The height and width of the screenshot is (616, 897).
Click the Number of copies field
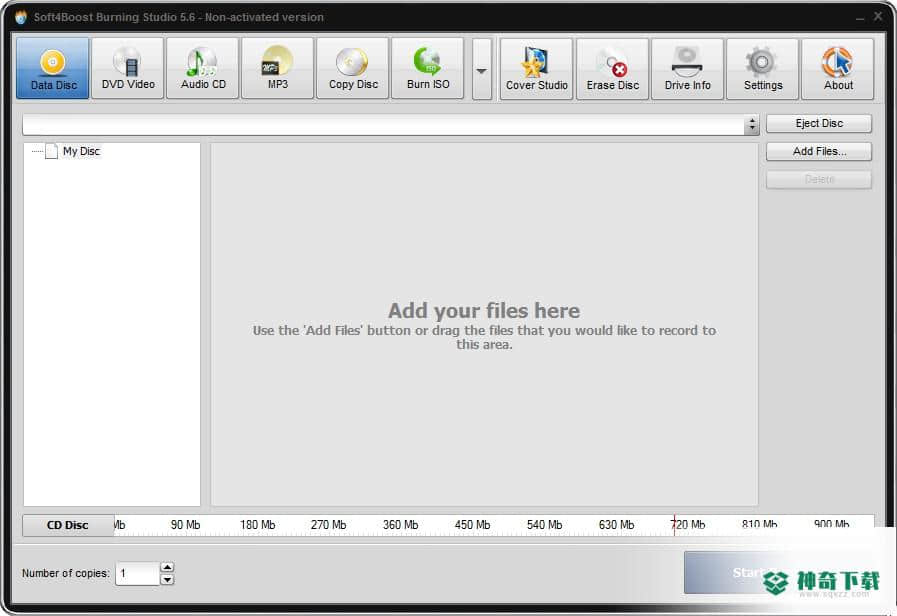pos(137,573)
